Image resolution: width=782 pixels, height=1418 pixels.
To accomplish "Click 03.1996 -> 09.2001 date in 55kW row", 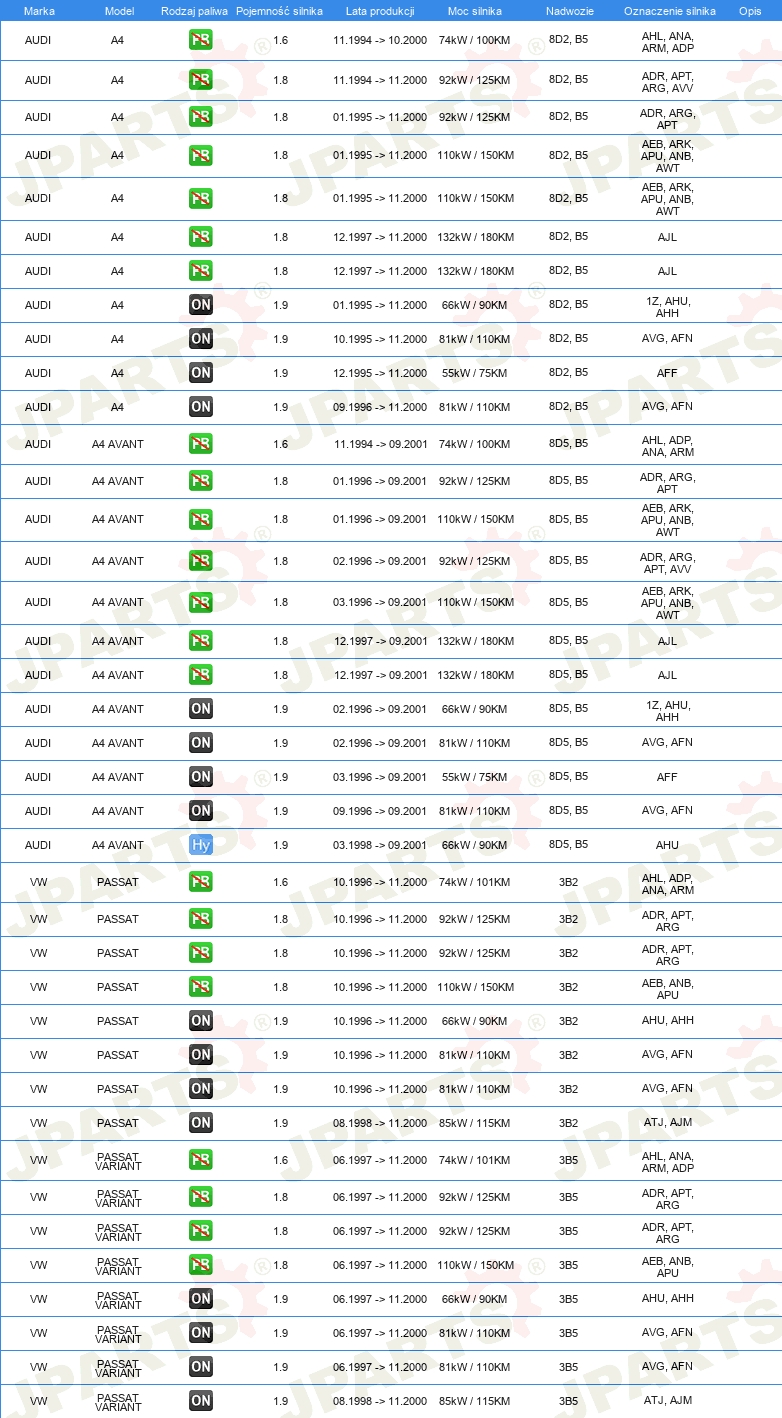I will [x=380, y=777].
